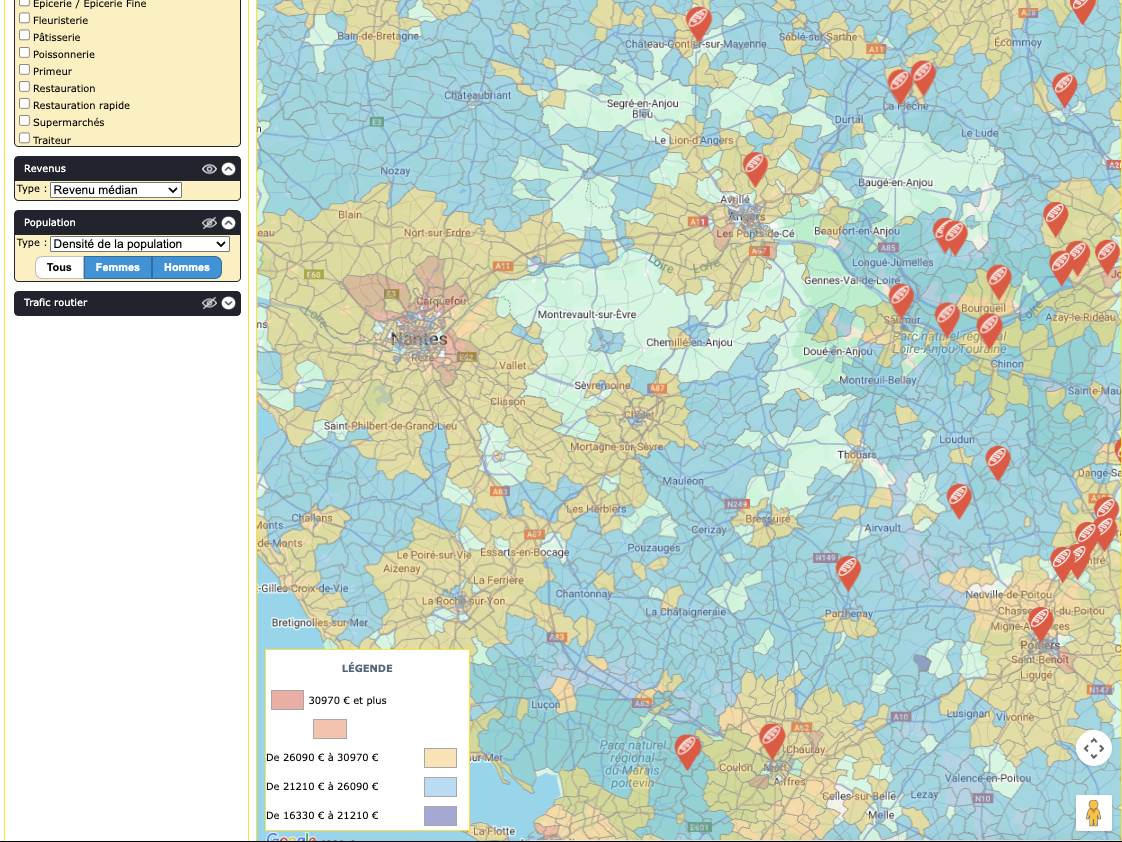Screen dimensions: 1122x842
Task: Click bakery marker above Bourgueil
Action: click(x=998, y=280)
